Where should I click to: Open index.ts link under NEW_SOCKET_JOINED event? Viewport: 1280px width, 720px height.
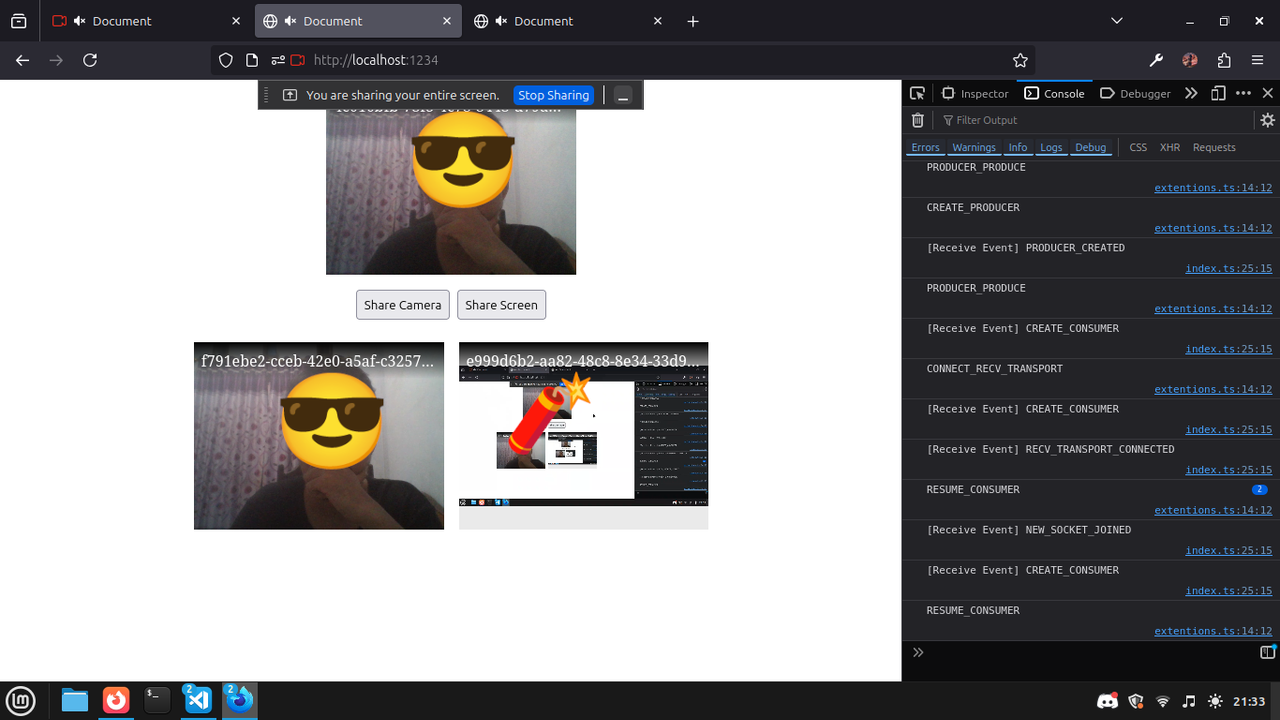1229,550
